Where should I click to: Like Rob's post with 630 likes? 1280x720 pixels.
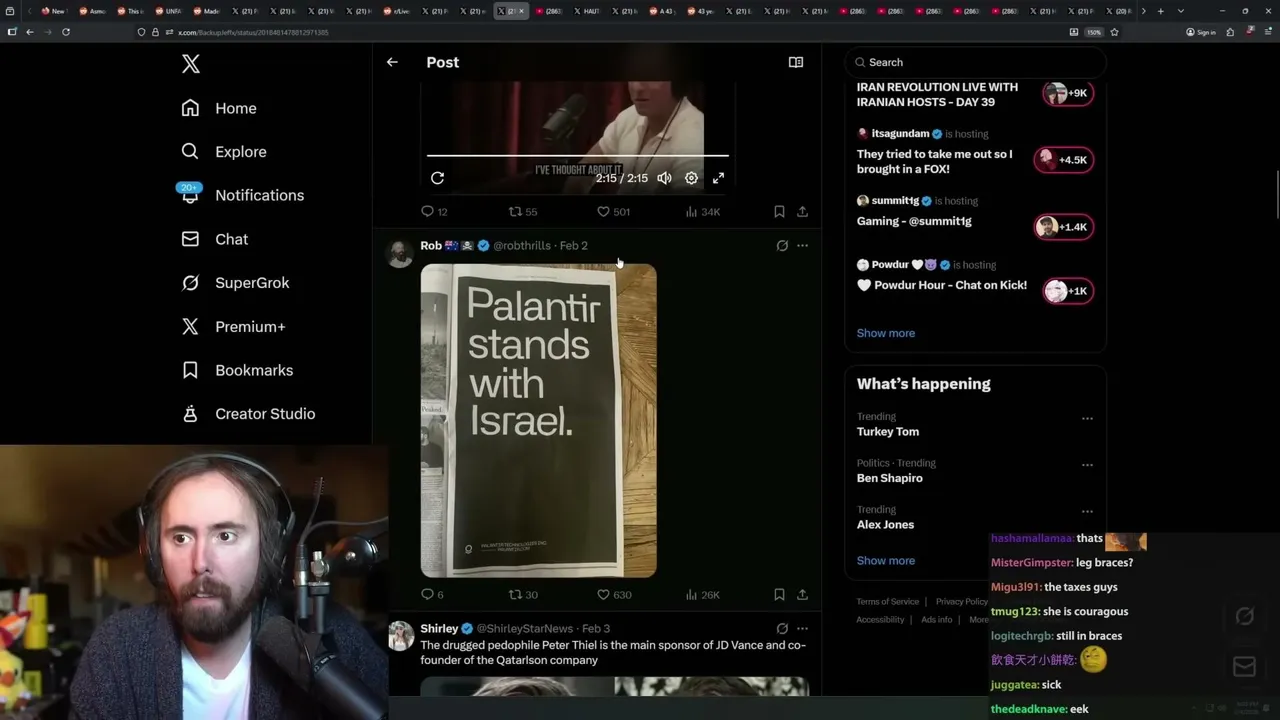[x=614, y=595]
